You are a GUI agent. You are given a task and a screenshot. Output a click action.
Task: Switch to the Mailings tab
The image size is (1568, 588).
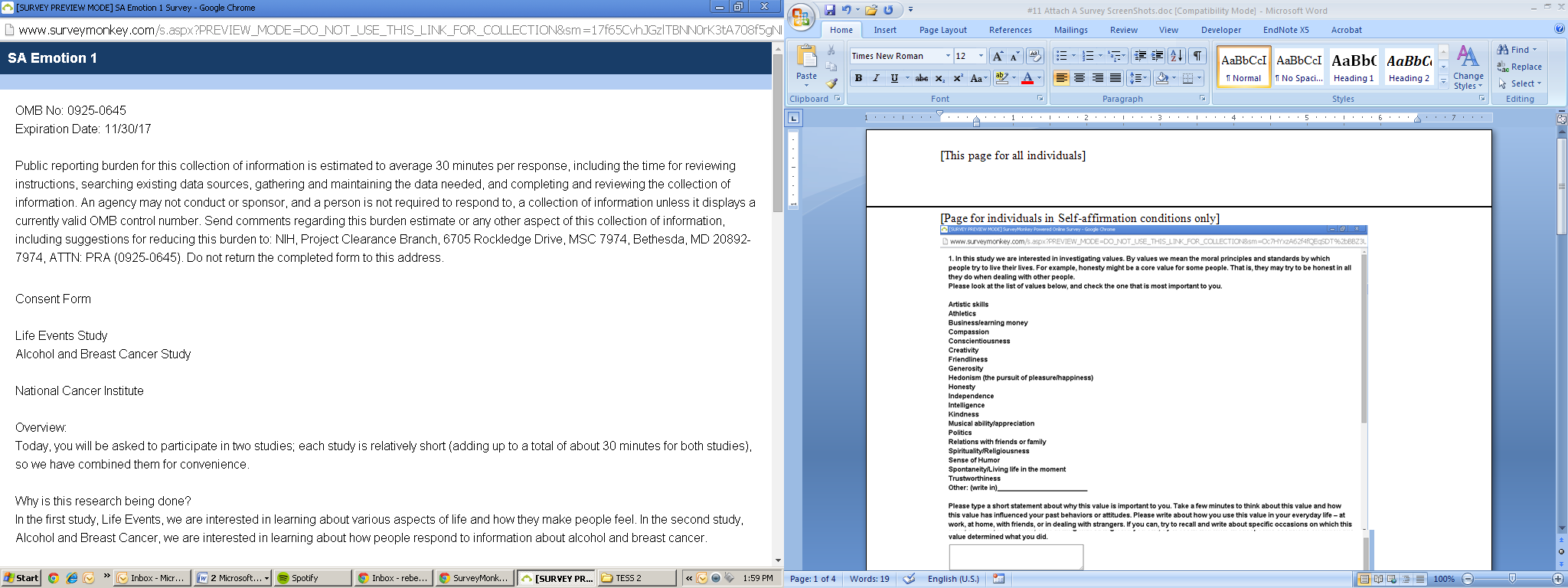(x=1070, y=30)
